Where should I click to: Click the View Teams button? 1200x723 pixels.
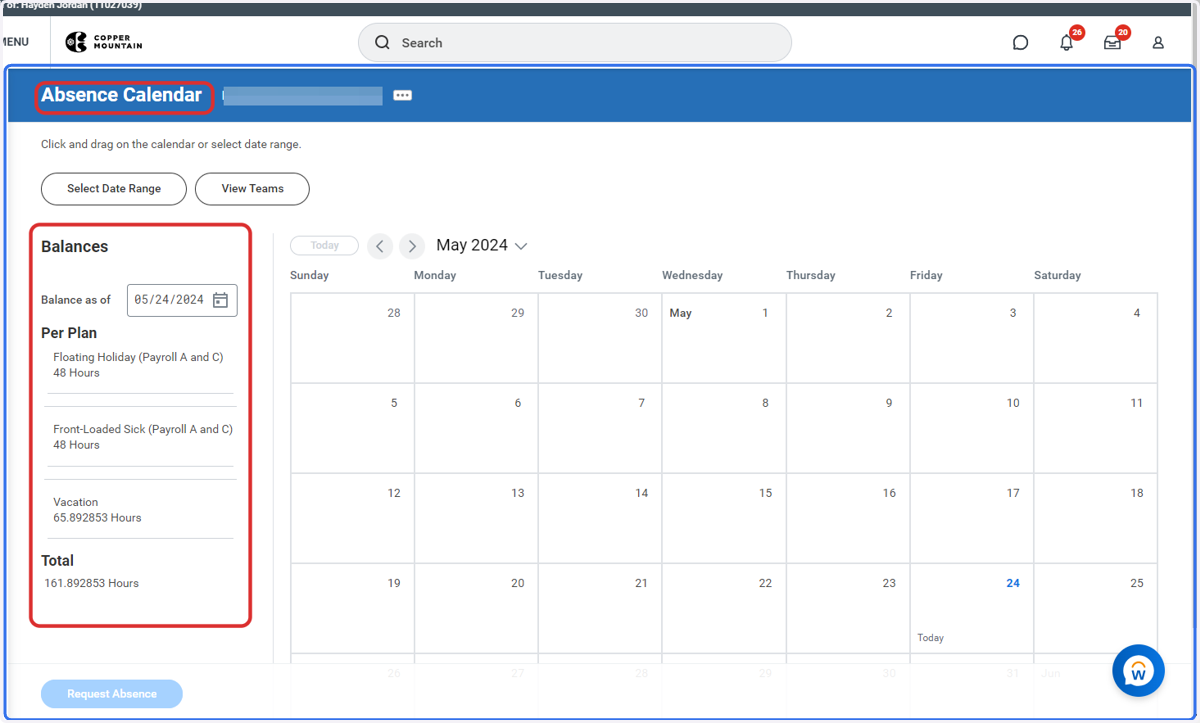point(252,188)
